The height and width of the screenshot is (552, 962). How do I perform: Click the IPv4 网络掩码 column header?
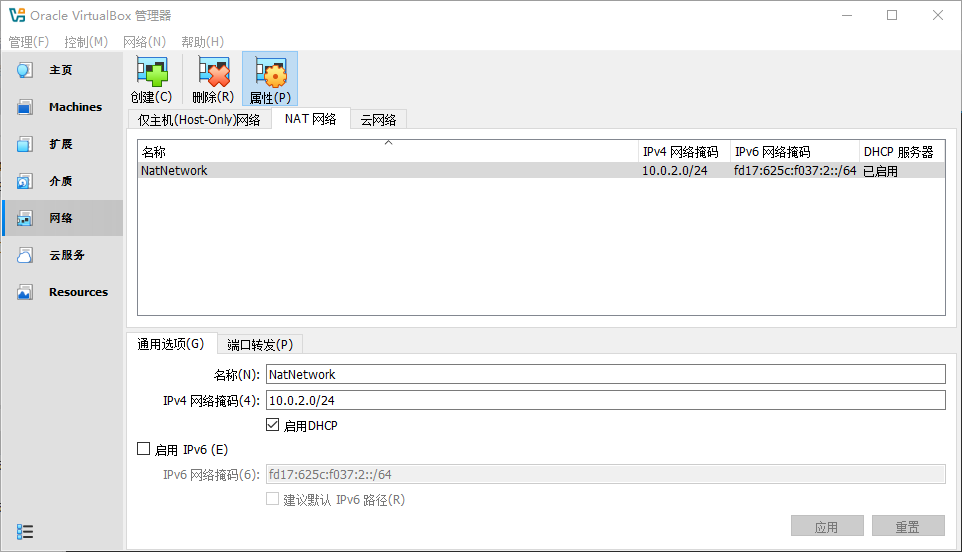[684, 151]
